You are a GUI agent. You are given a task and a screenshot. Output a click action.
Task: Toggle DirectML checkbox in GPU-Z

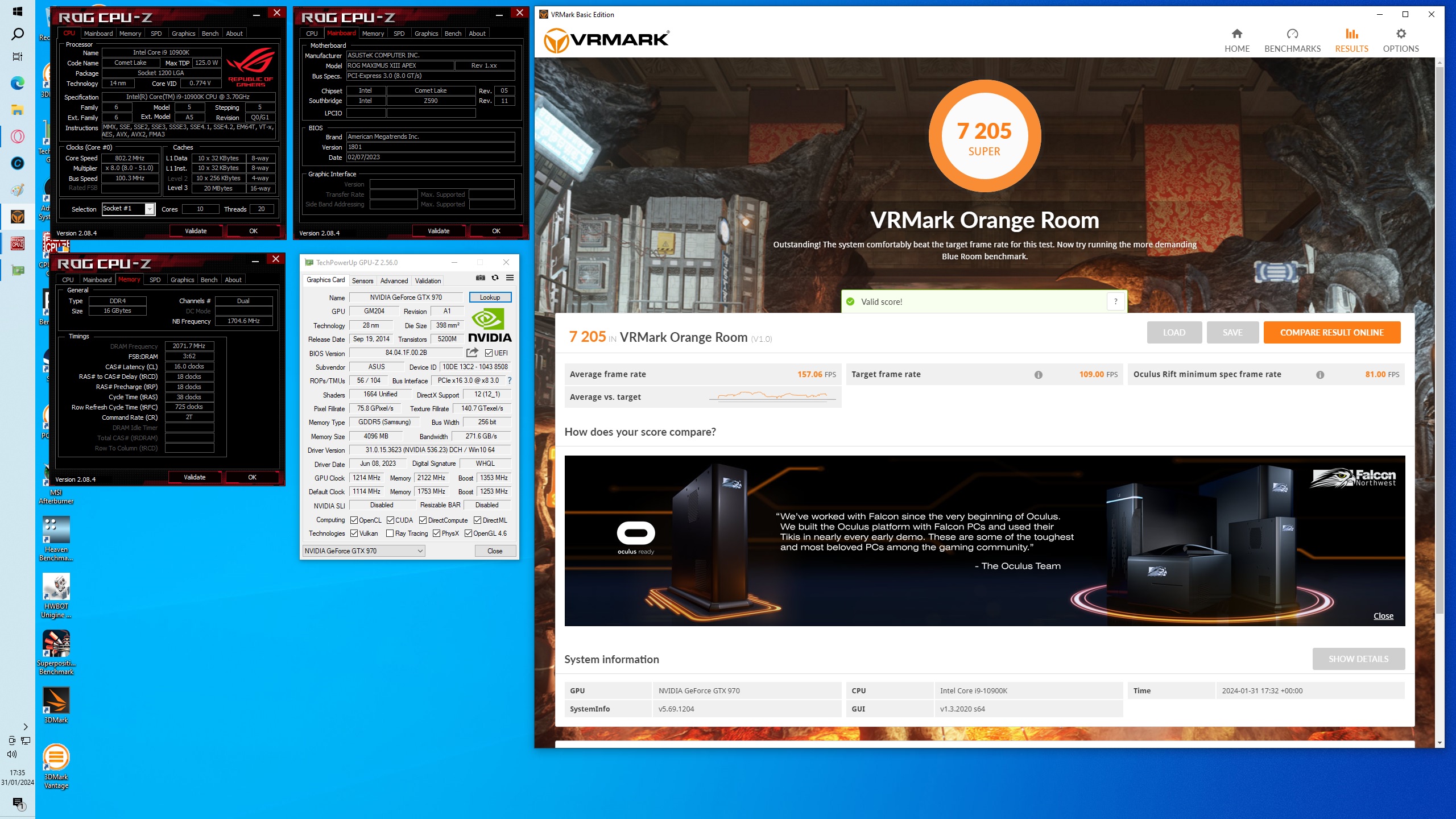tap(477, 520)
